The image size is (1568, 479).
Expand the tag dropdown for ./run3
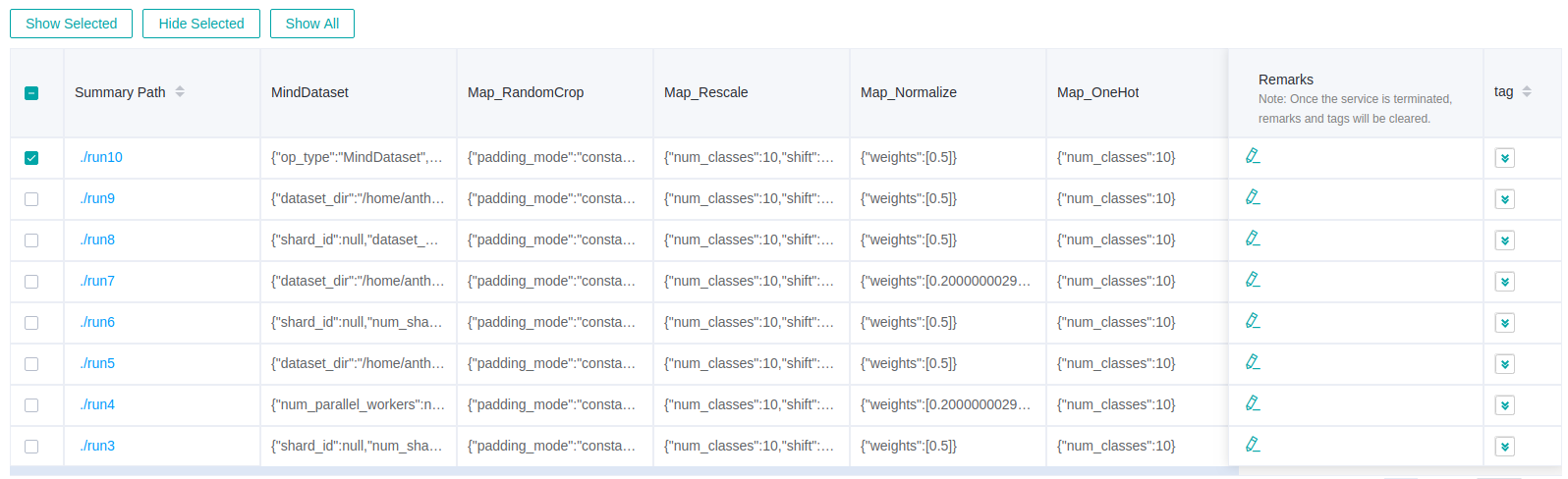pos(1504,447)
